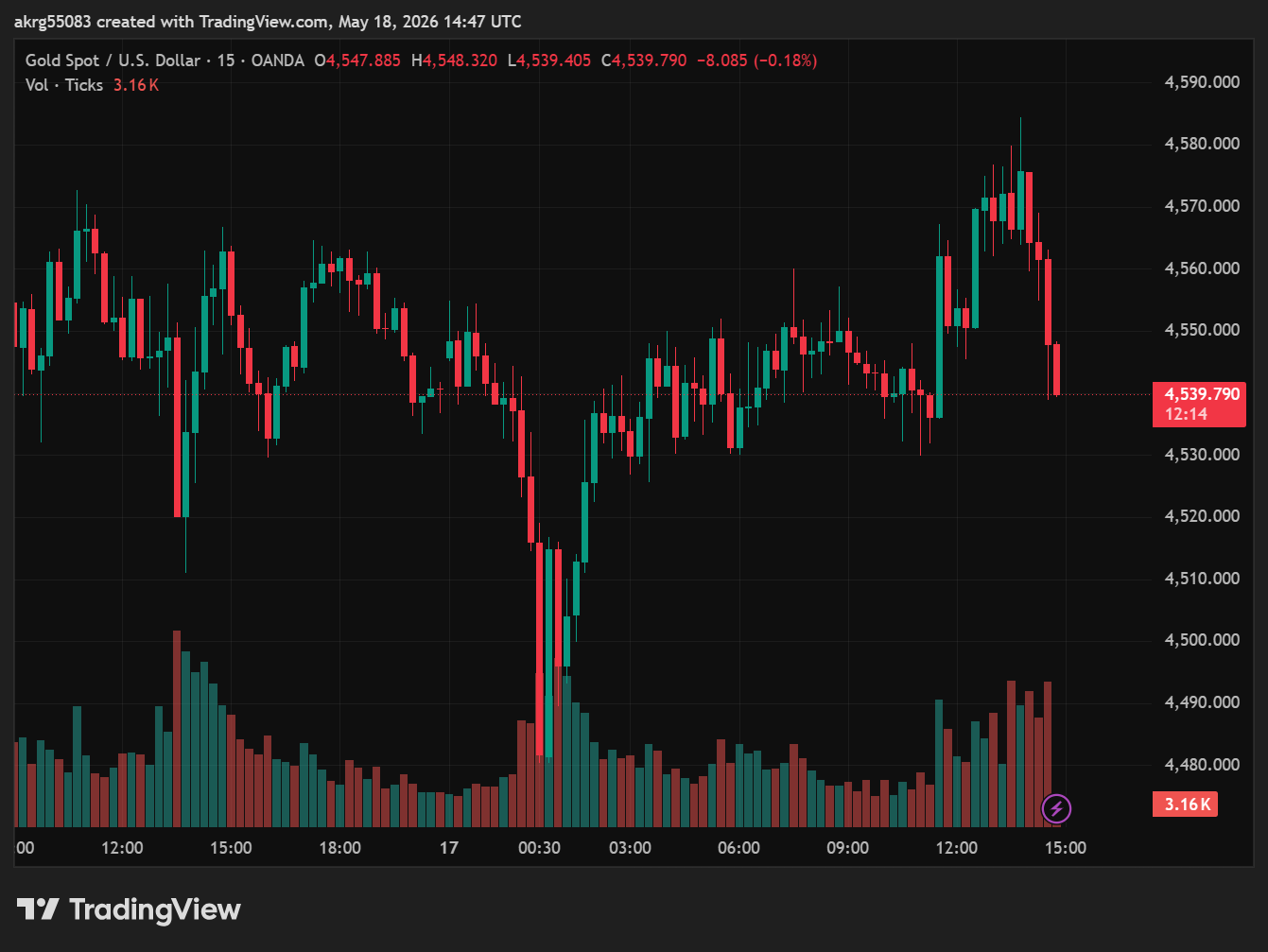Screen dimensions: 1268x952
Task: Click the high value H4,548.320
Action: [x=454, y=61]
